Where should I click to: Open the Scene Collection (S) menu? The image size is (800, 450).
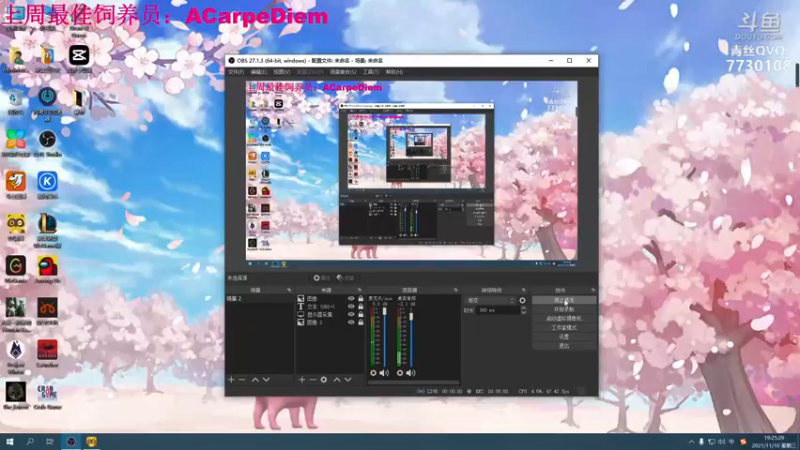coord(343,72)
